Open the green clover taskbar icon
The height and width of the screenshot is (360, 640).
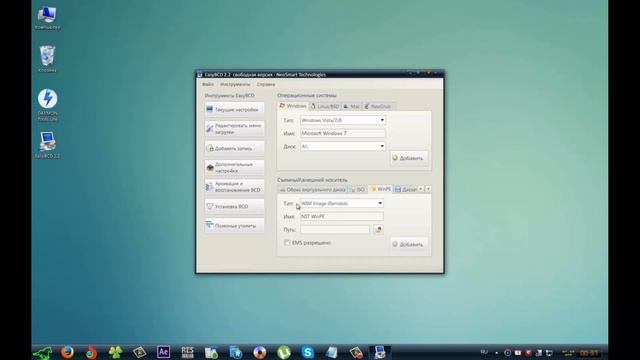point(116,352)
